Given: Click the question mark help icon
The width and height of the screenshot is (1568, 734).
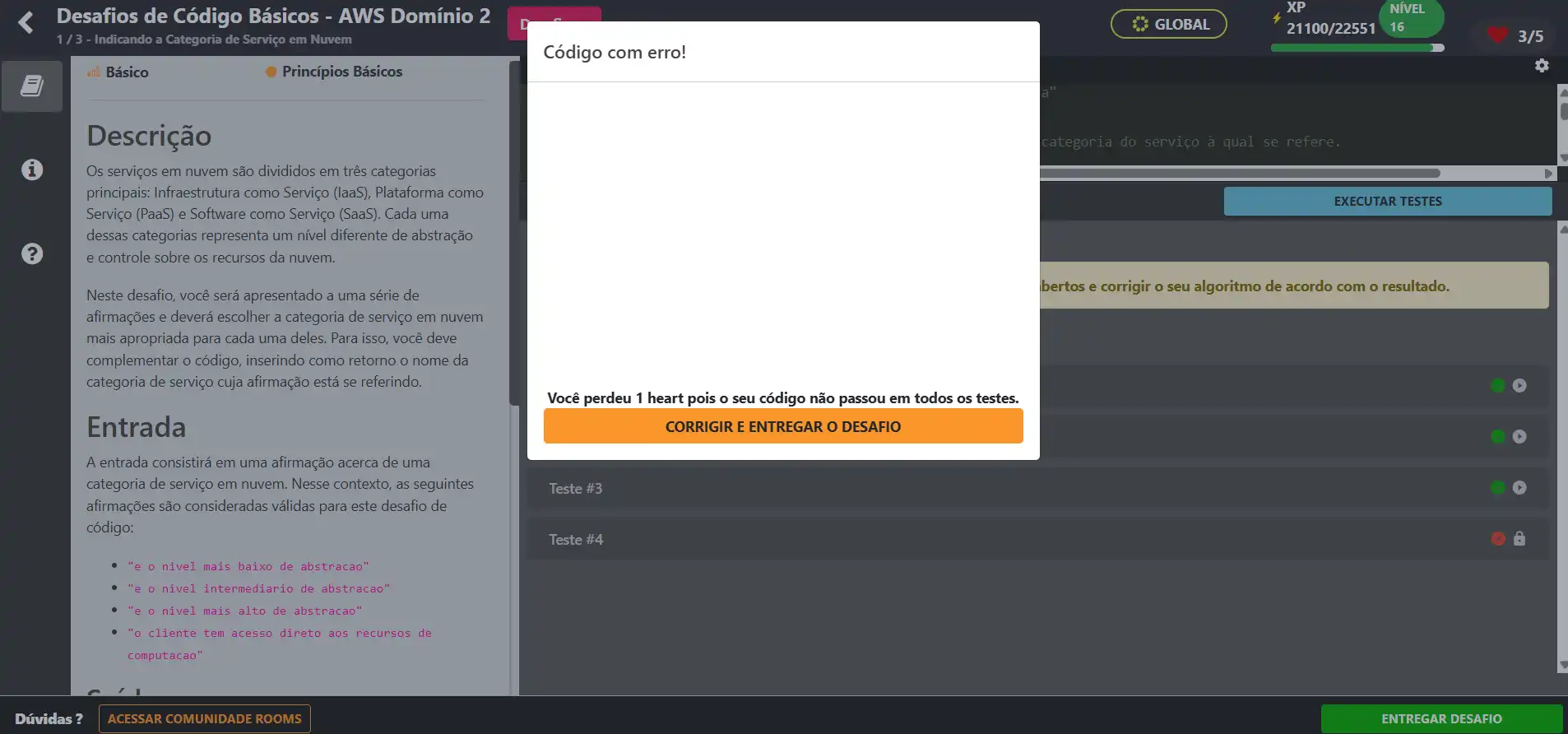Looking at the screenshot, I should (32, 253).
